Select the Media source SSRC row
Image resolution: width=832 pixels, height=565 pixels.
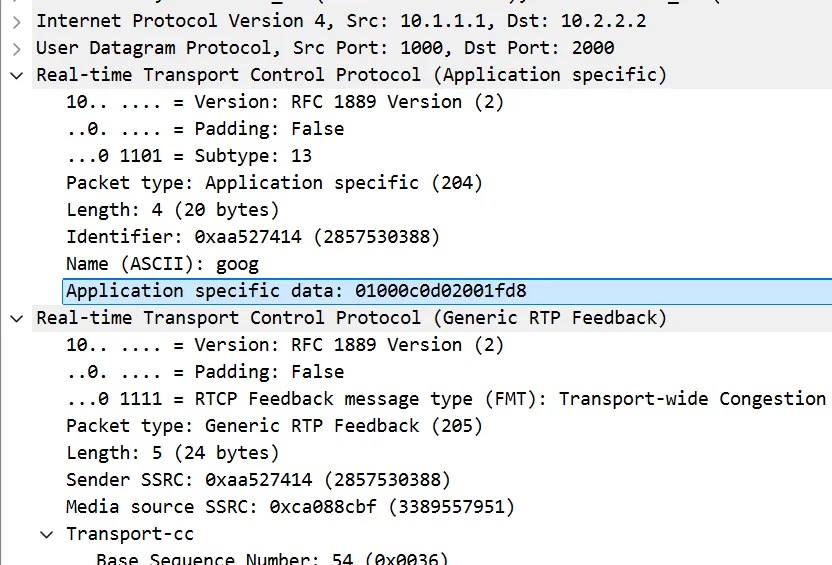290,507
